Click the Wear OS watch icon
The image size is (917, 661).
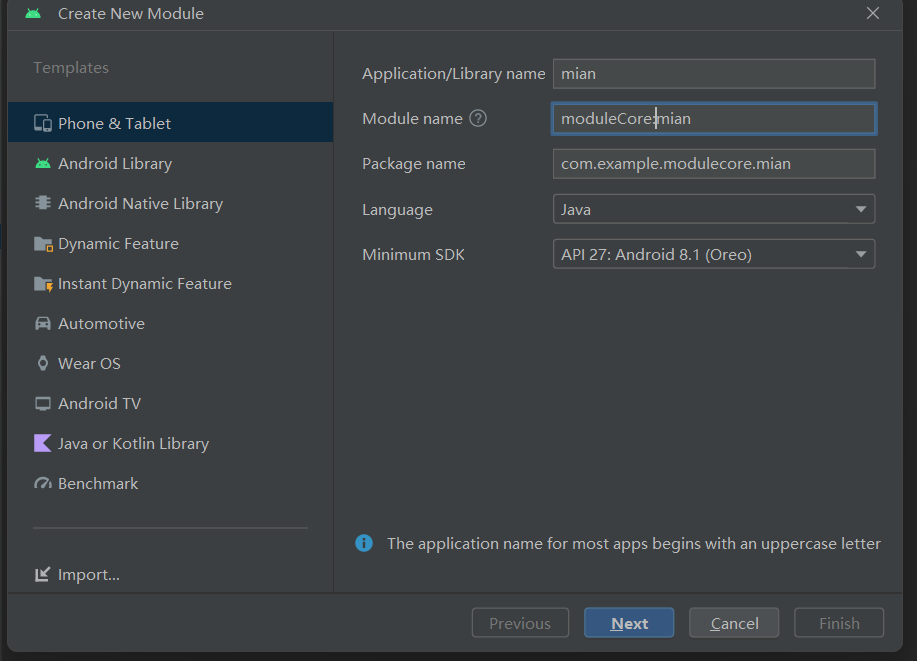coord(43,363)
